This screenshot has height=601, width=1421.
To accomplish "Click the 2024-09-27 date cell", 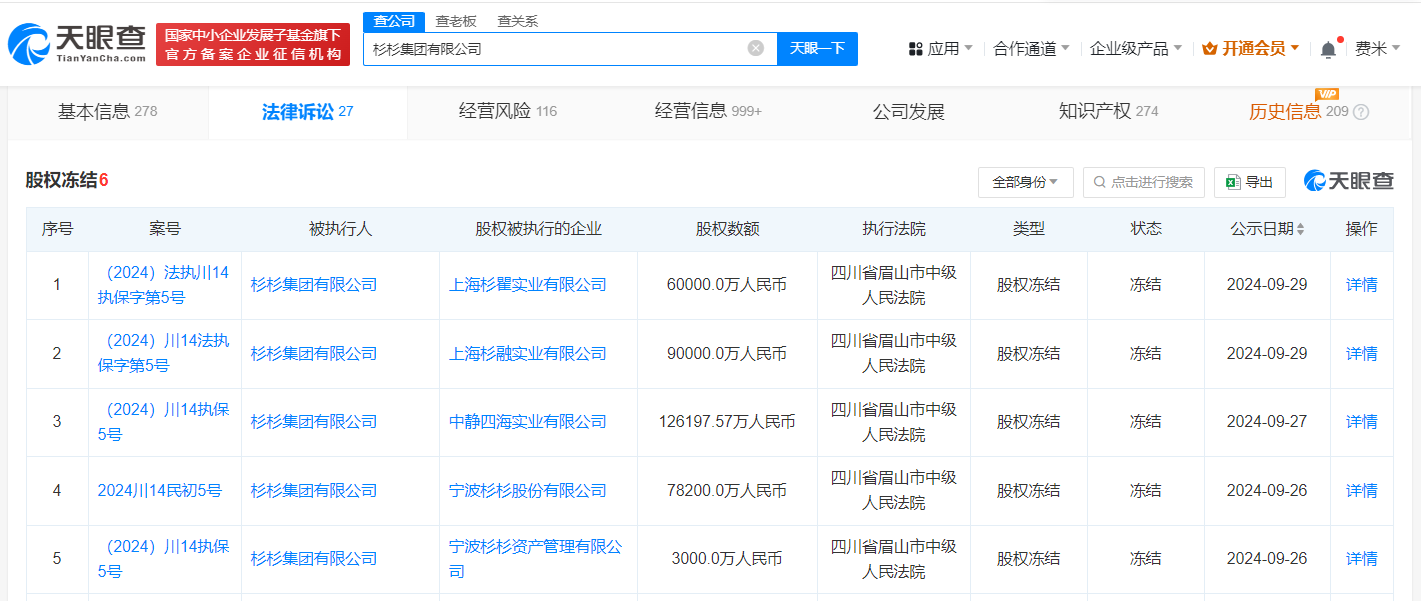I will [x=1267, y=422].
